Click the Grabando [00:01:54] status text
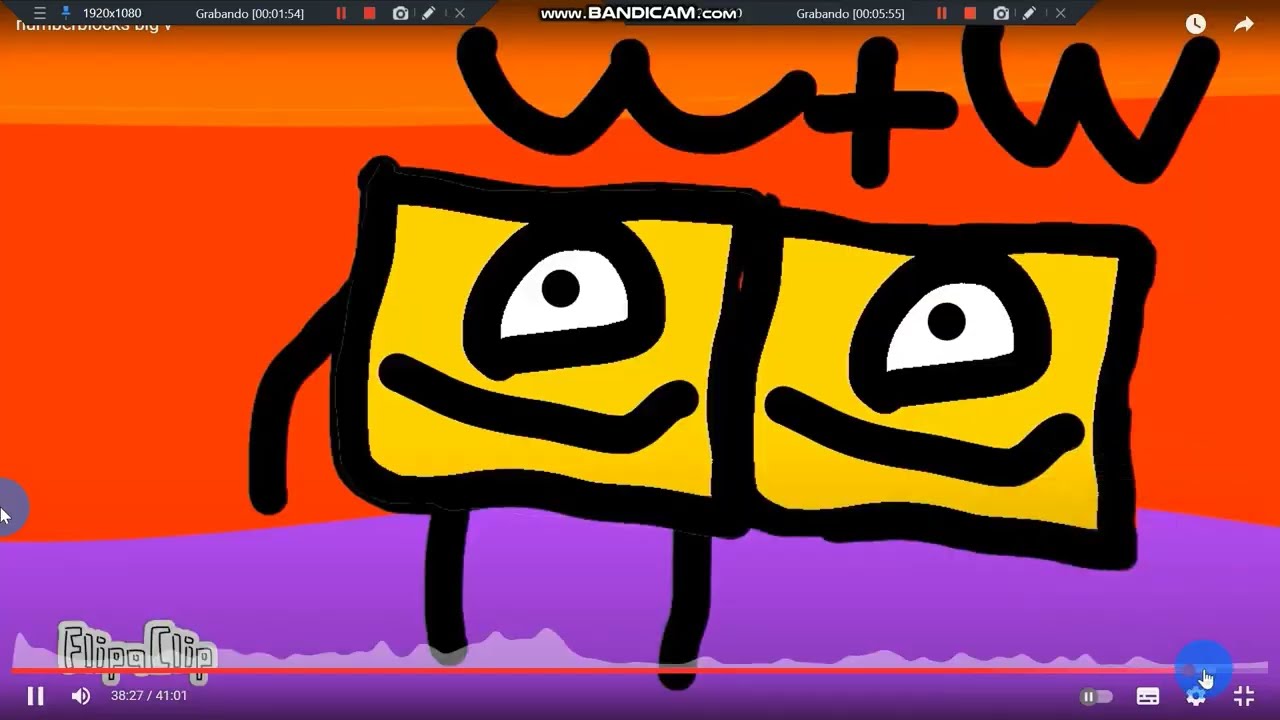Screen dimensions: 1280x720 tap(250, 14)
